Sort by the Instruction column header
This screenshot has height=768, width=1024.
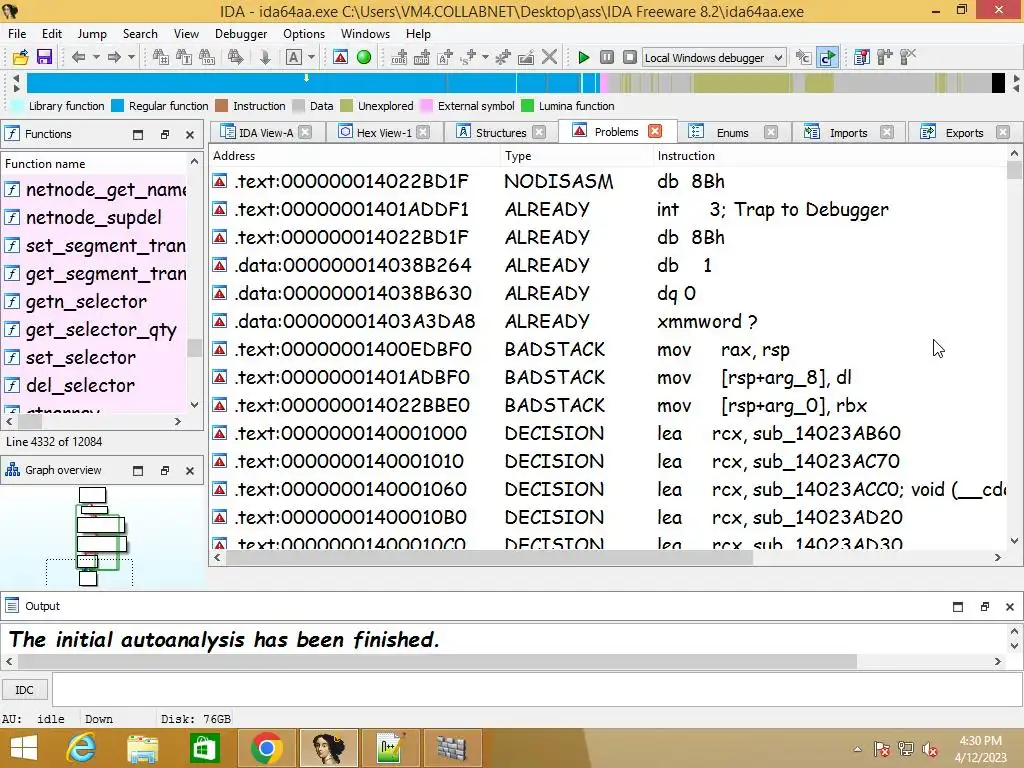click(829, 155)
